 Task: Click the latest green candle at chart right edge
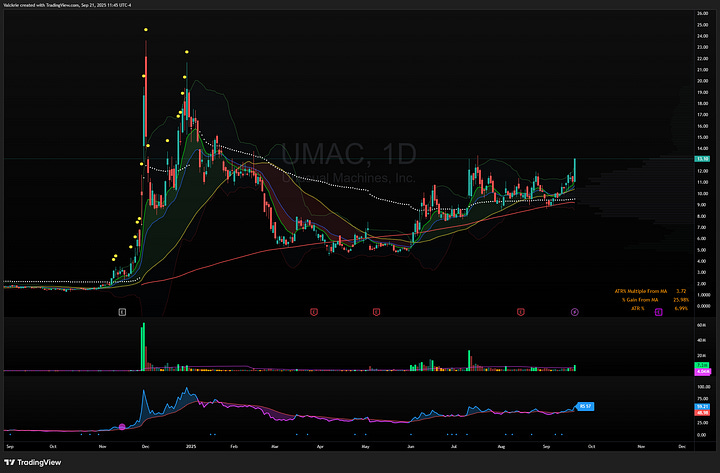click(575, 170)
